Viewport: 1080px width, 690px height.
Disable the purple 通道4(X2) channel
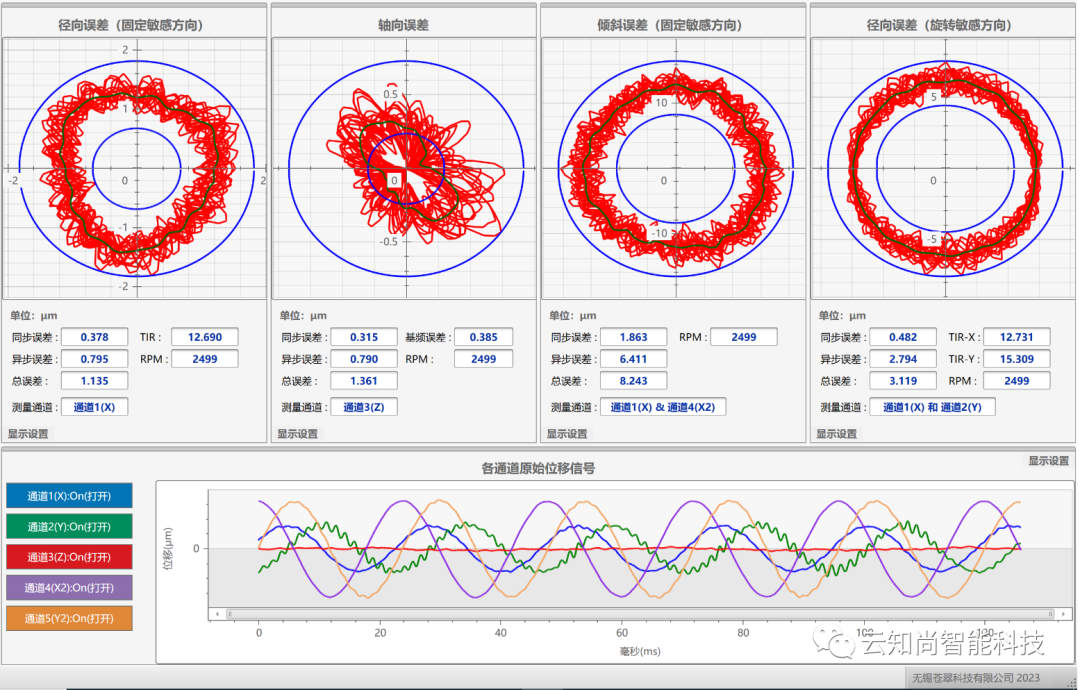tap(69, 588)
